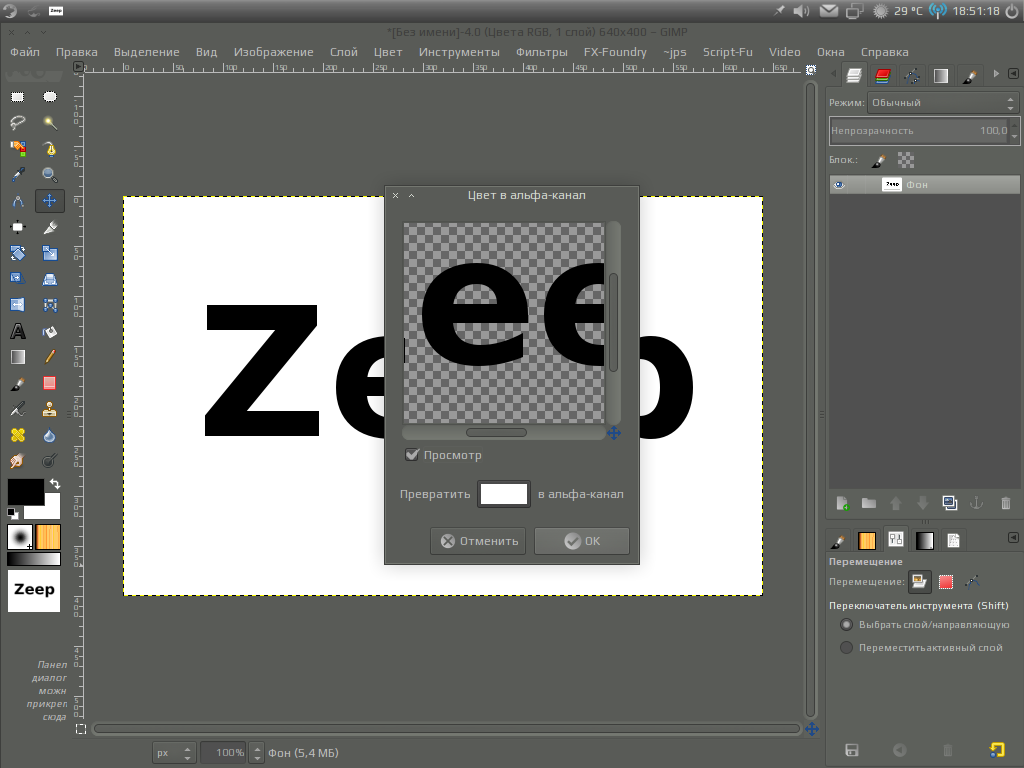
Task: Set move target to path in Перемещение
Action: coord(972,581)
